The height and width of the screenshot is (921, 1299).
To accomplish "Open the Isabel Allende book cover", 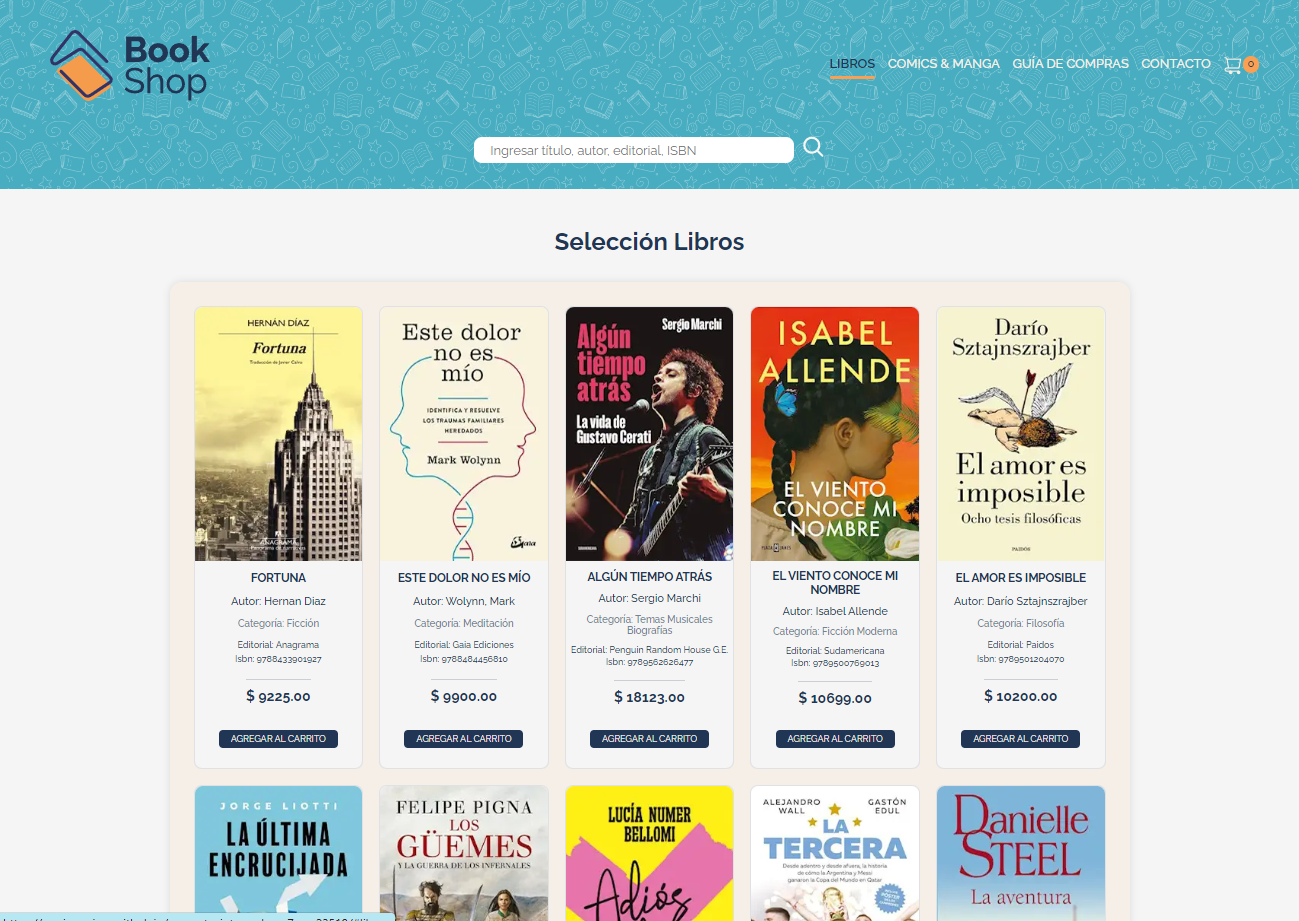I will point(835,434).
